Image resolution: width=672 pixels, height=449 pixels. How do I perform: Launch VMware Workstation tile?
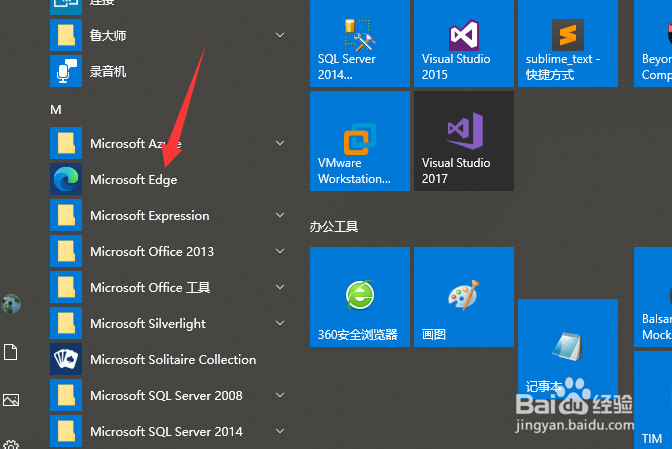tap(360, 141)
